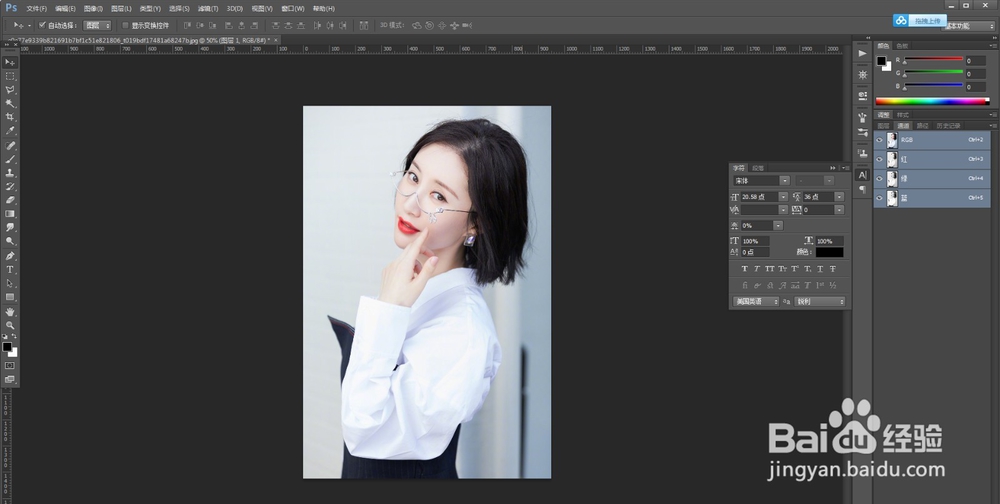The width and height of the screenshot is (1000, 504).
Task: Open the font size 20.58 点 dropdown
Action: pyautogui.click(x=783, y=197)
